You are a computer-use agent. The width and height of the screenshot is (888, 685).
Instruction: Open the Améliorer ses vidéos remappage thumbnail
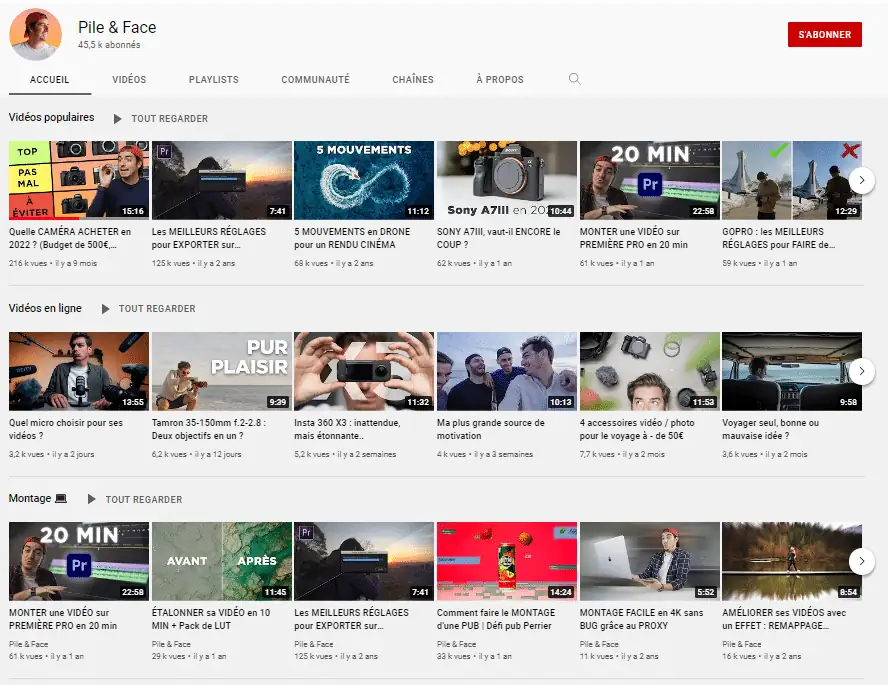point(792,561)
